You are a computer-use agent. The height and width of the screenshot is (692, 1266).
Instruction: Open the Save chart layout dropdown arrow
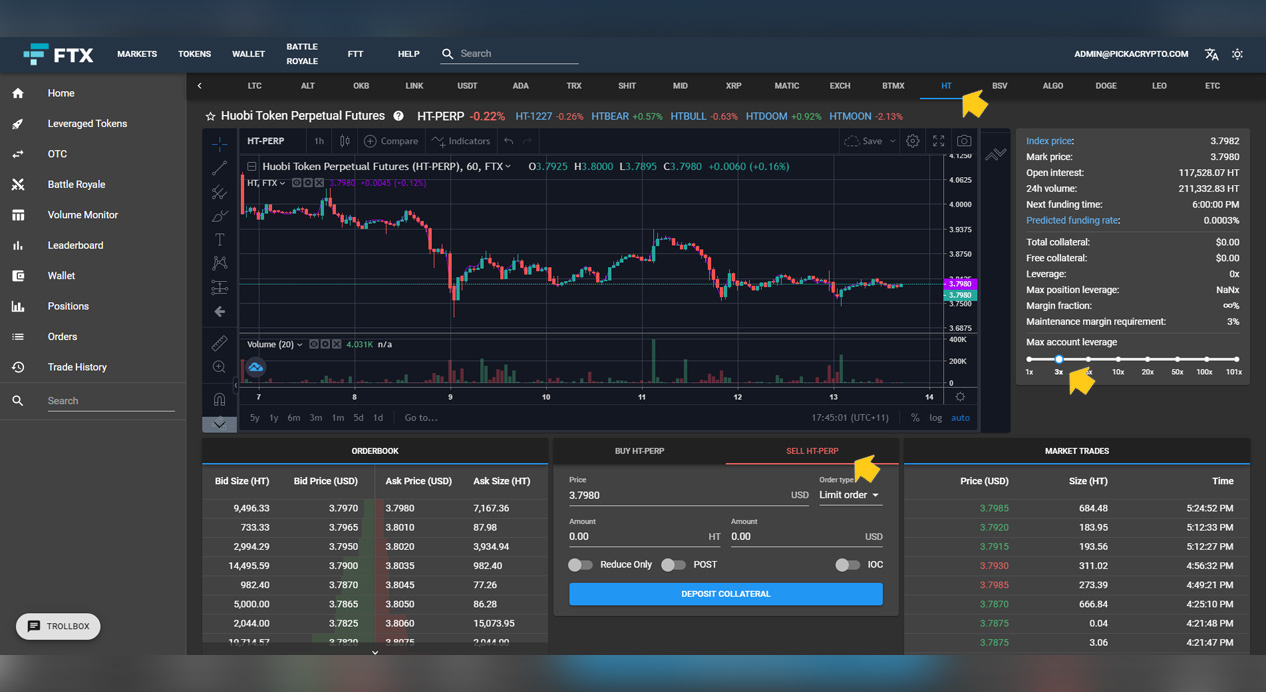point(892,141)
